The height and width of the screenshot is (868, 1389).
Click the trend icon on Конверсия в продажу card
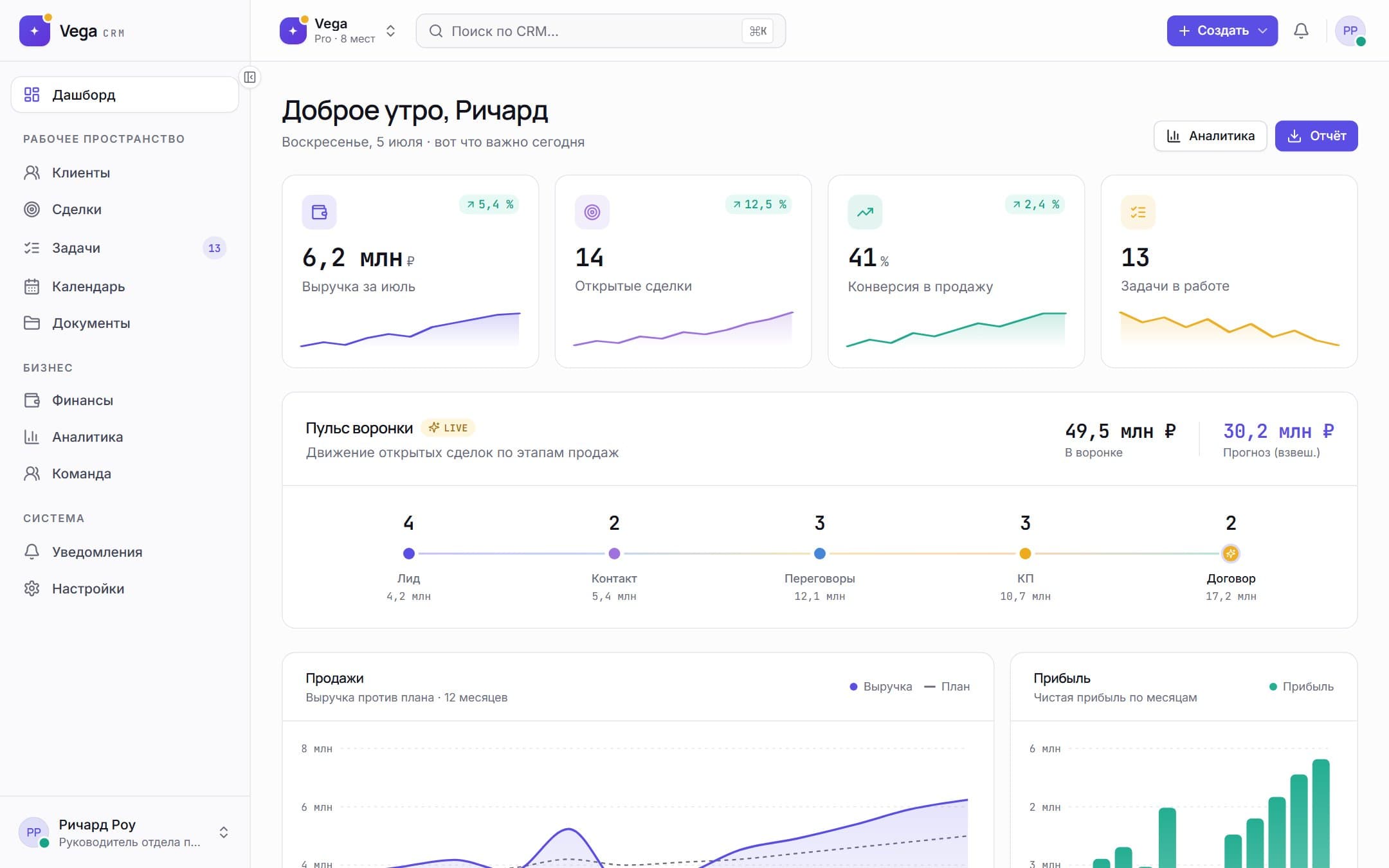865,212
